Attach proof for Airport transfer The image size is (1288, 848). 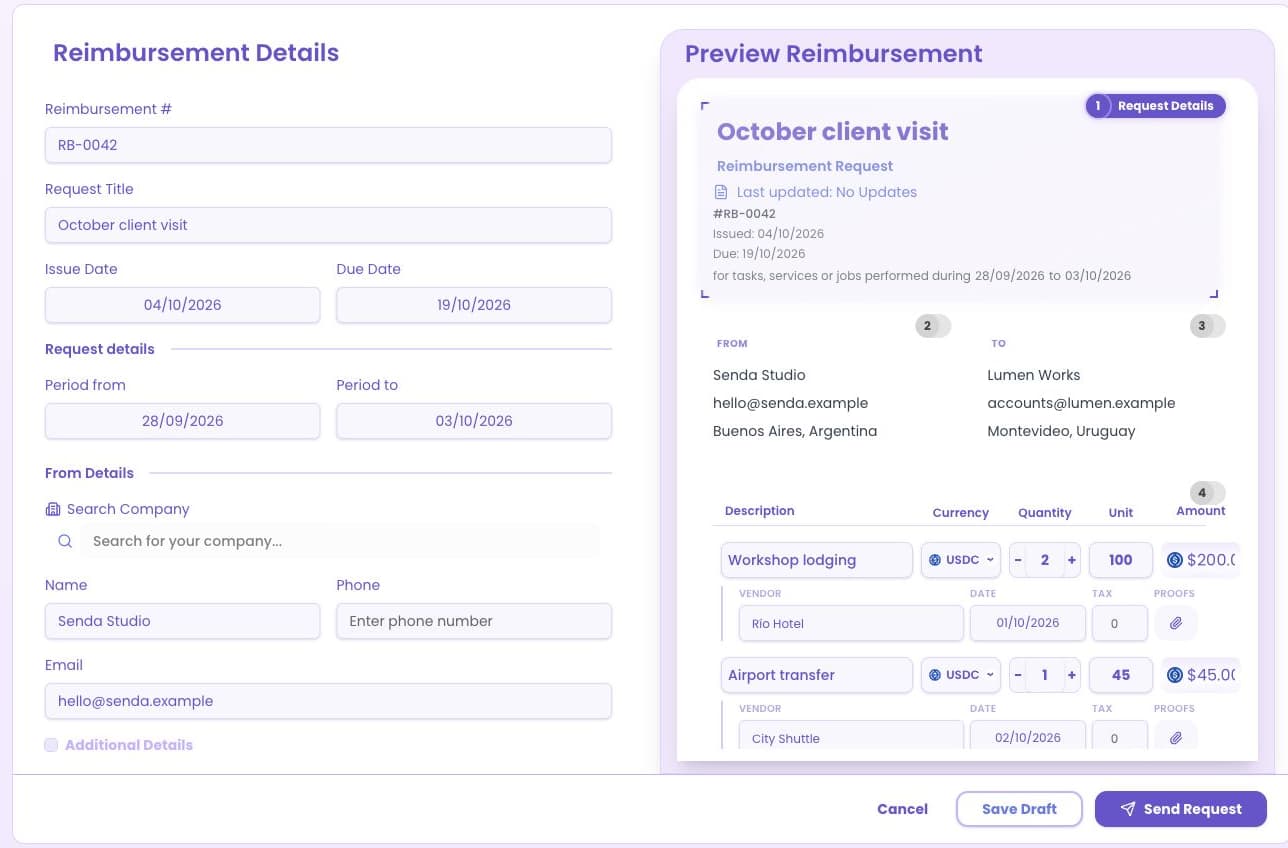1176,738
